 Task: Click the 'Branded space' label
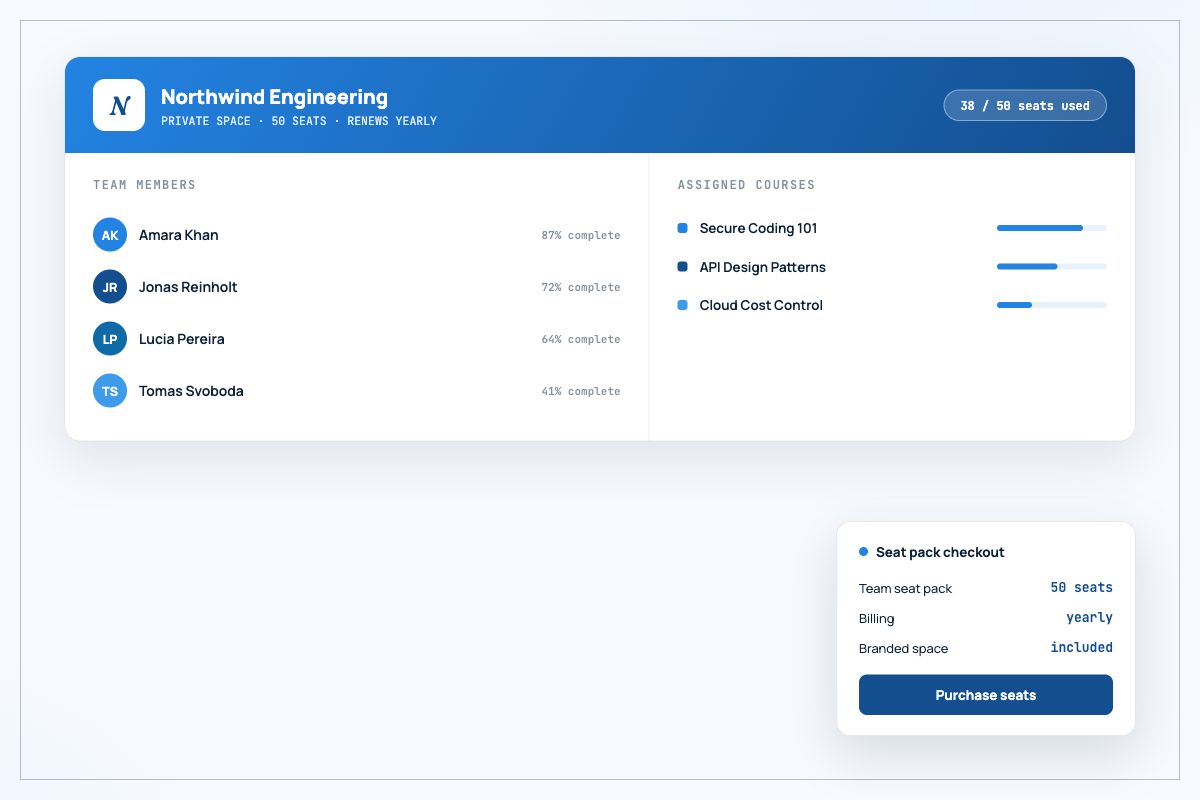(x=903, y=648)
